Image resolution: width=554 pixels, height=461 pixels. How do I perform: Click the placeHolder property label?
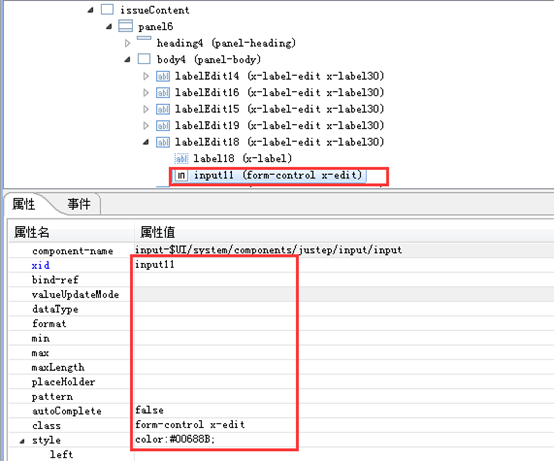(x=64, y=382)
